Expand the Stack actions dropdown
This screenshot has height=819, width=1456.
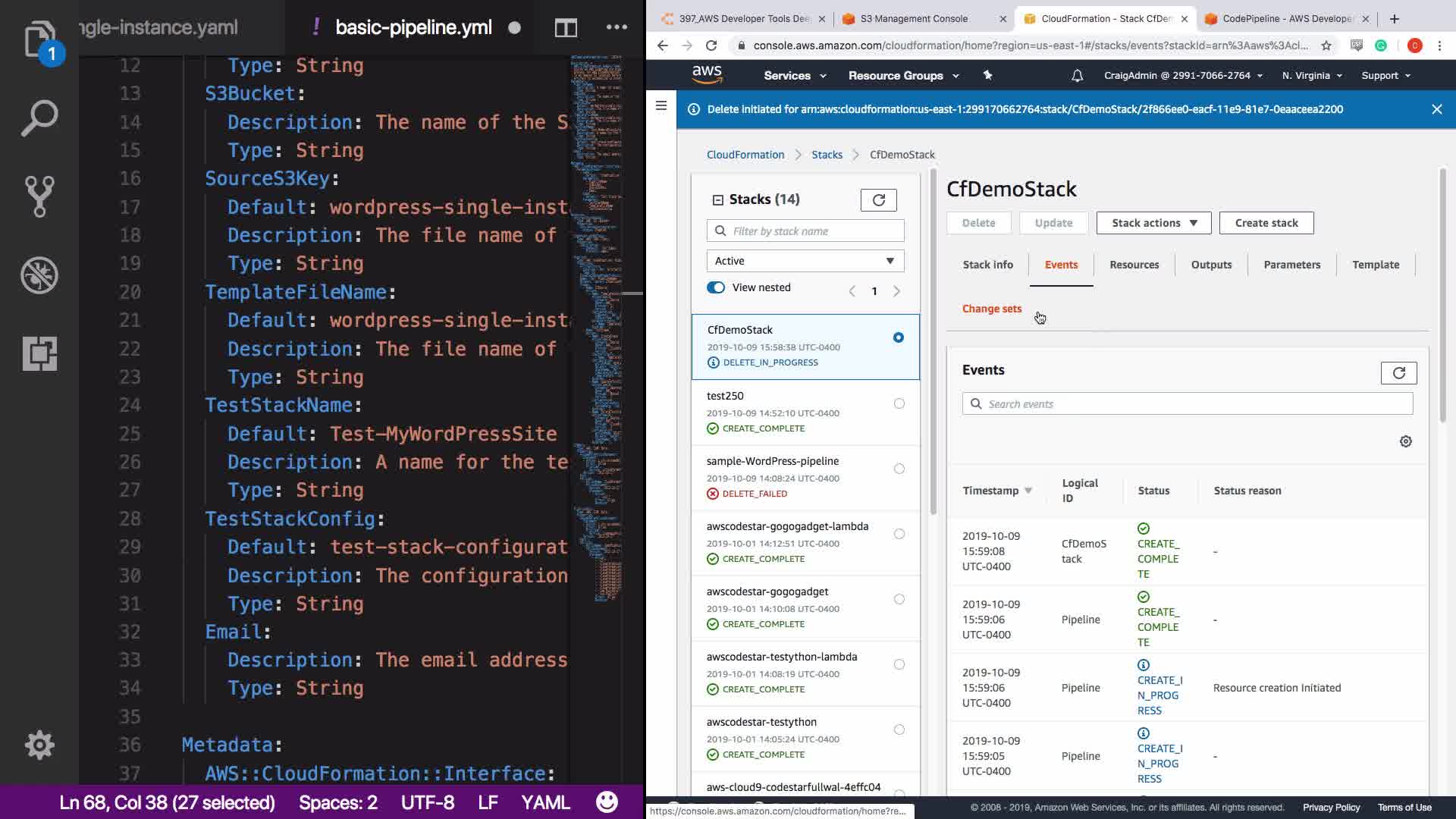tap(1153, 223)
